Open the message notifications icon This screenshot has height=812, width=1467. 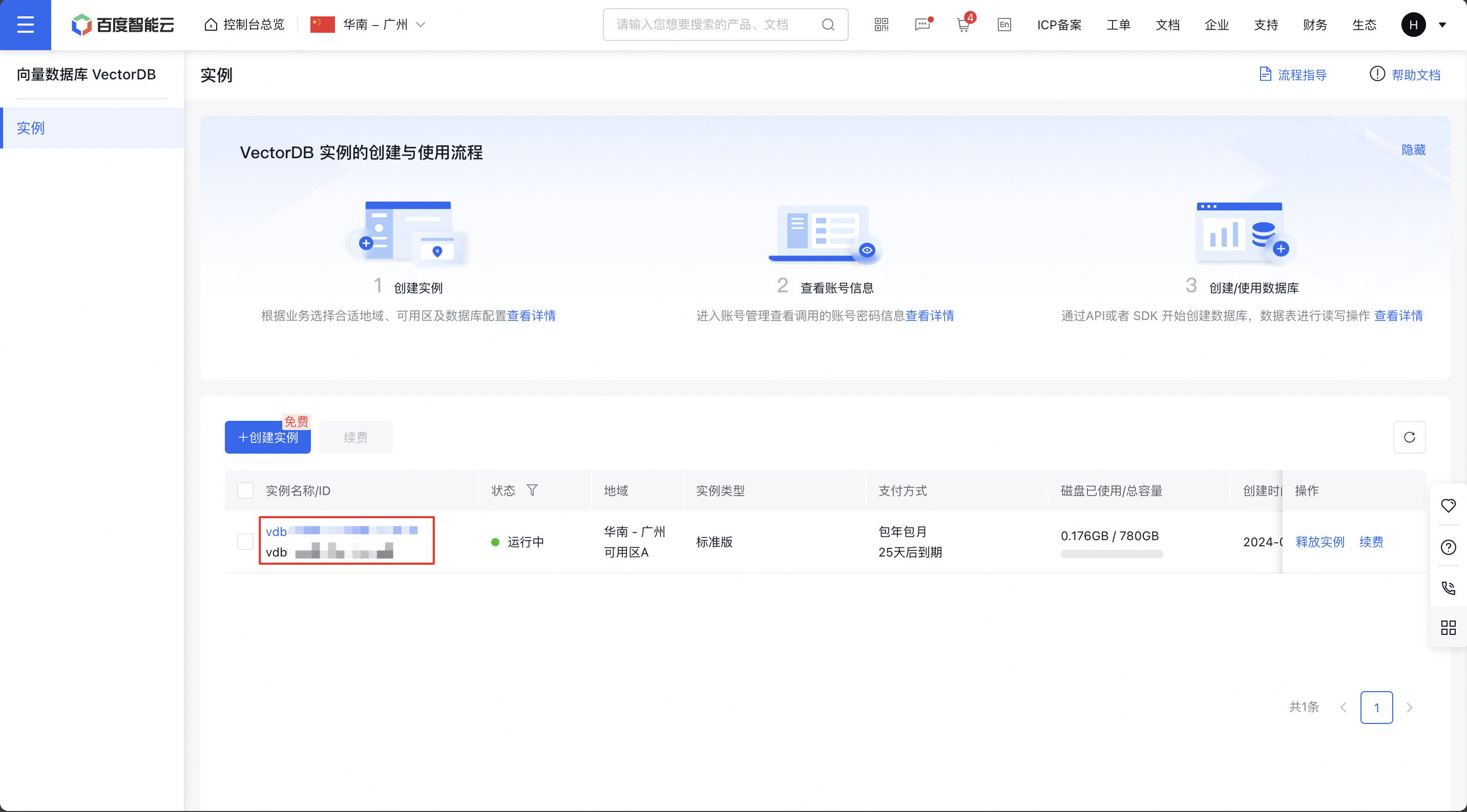tap(923, 25)
